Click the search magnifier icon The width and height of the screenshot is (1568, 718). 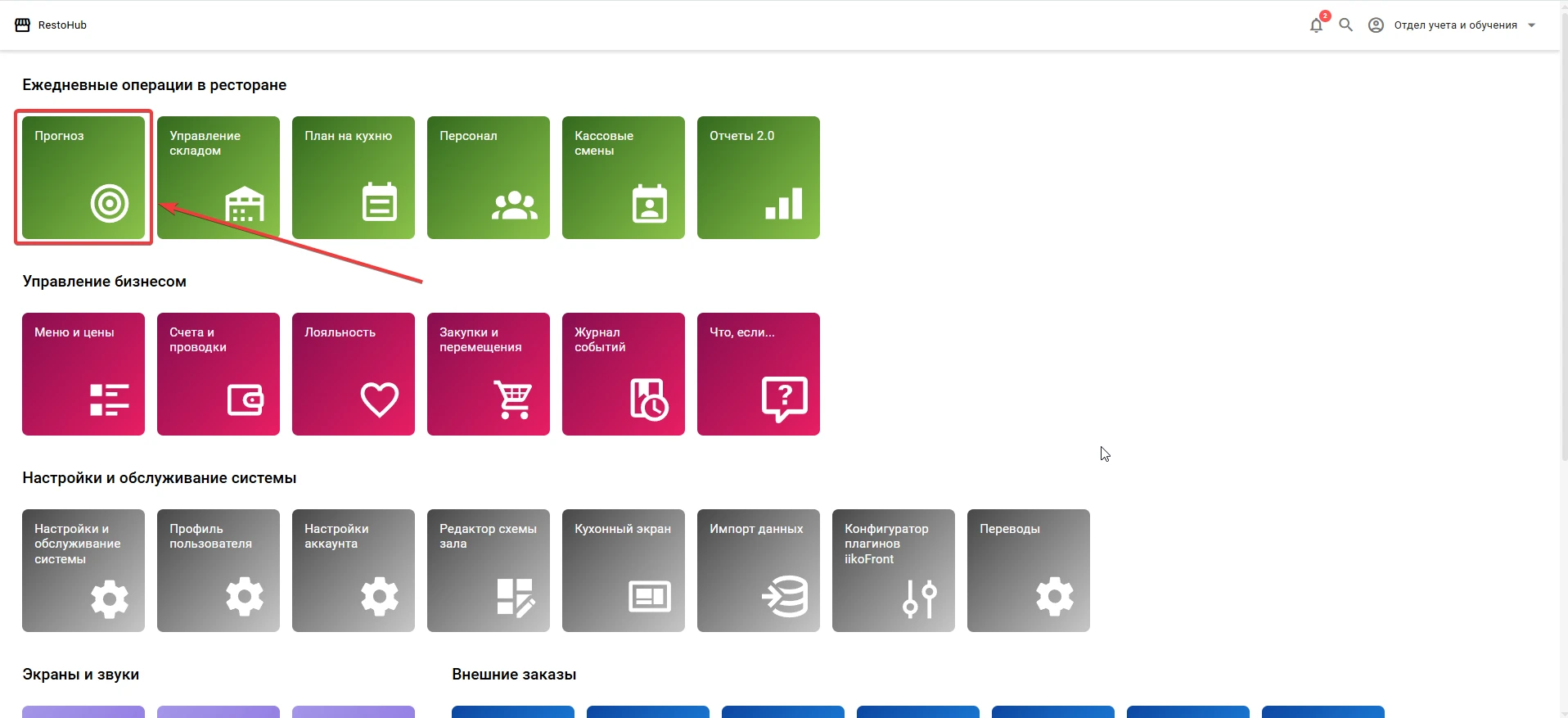[1345, 25]
